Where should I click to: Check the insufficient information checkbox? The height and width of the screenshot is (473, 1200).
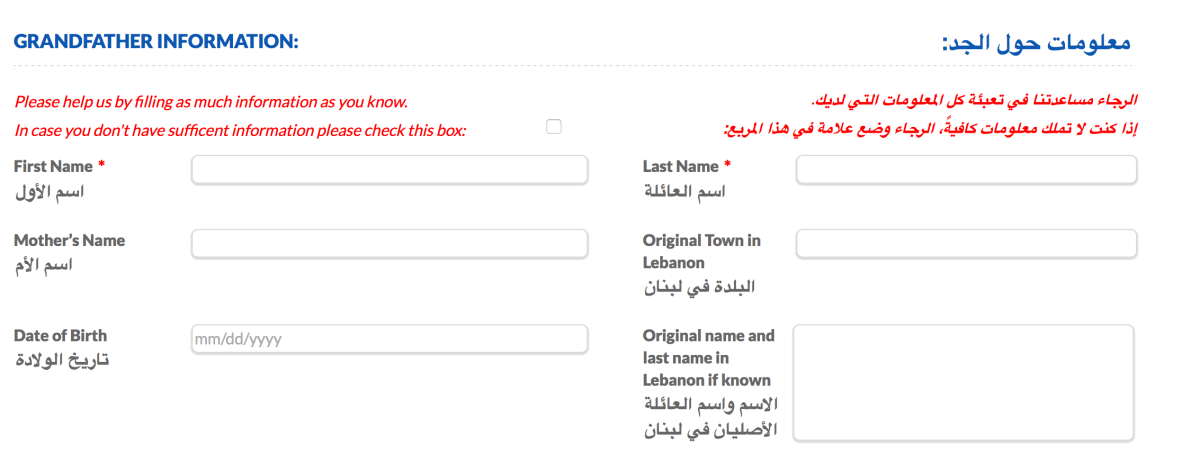554,127
